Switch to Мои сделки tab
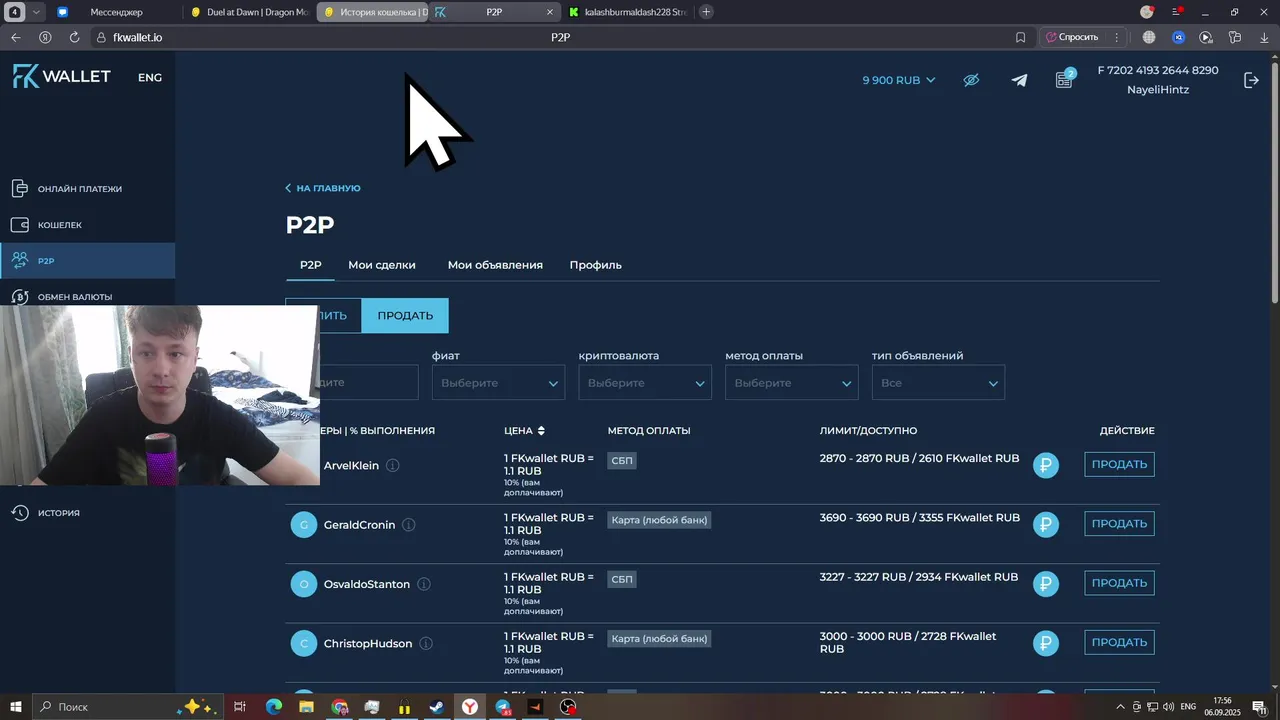The width and height of the screenshot is (1280, 720). 382,265
